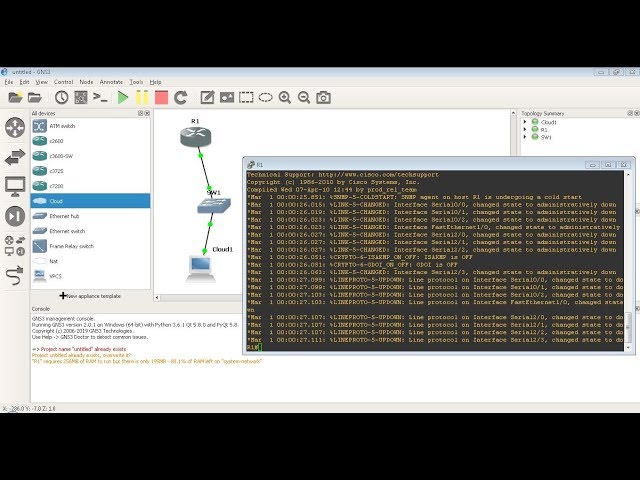
Task: Select ATM switch in device list
Action: pos(91,126)
